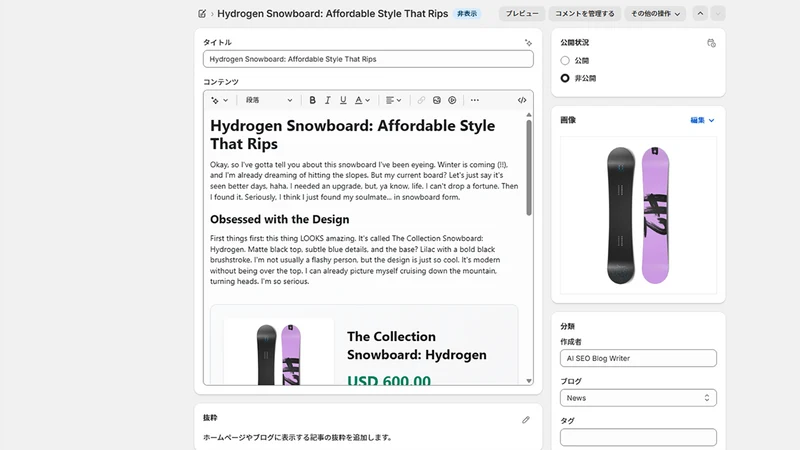The width and height of the screenshot is (800, 450).
Task: Go to the next article with the down arrow
Action: point(717,14)
